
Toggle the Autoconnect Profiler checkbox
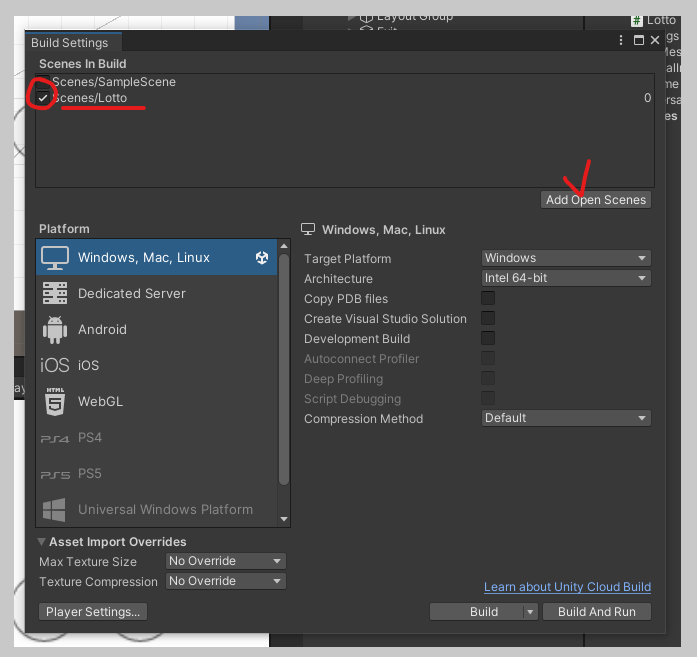point(488,358)
